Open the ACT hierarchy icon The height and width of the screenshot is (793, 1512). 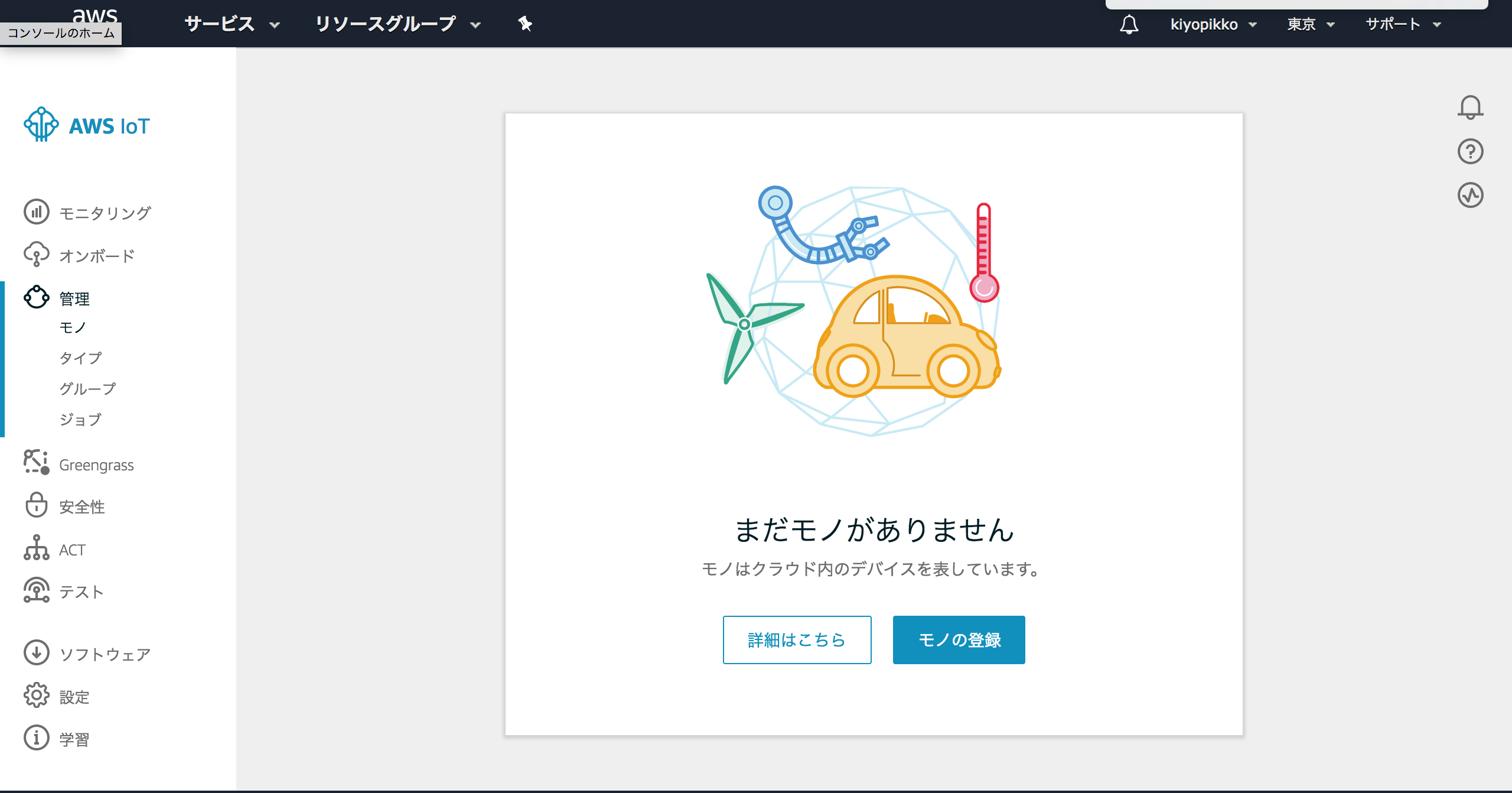(x=36, y=548)
